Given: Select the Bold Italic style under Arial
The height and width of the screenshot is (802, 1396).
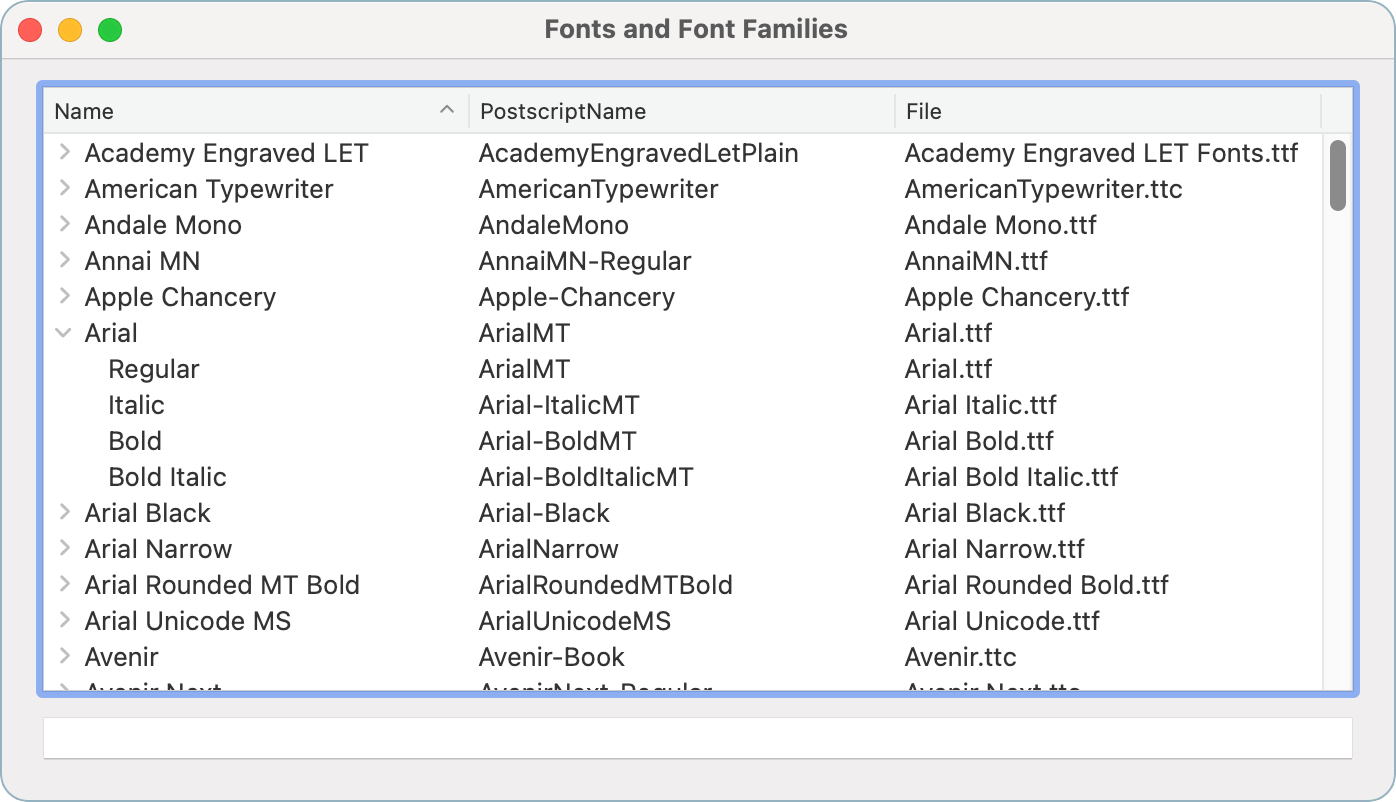Looking at the screenshot, I should click(x=168, y=477).
